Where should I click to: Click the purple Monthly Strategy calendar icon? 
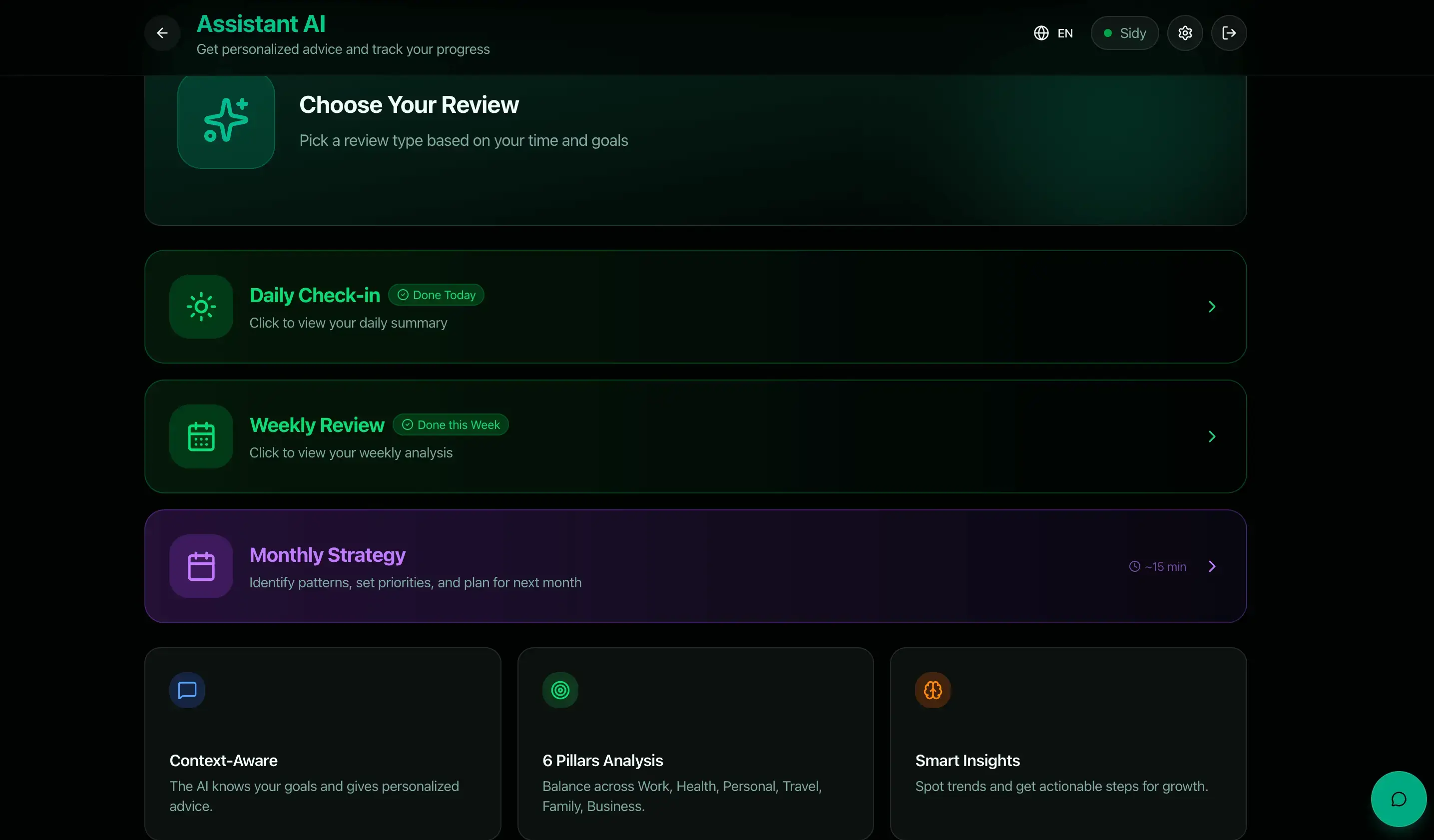pos(201,566)
